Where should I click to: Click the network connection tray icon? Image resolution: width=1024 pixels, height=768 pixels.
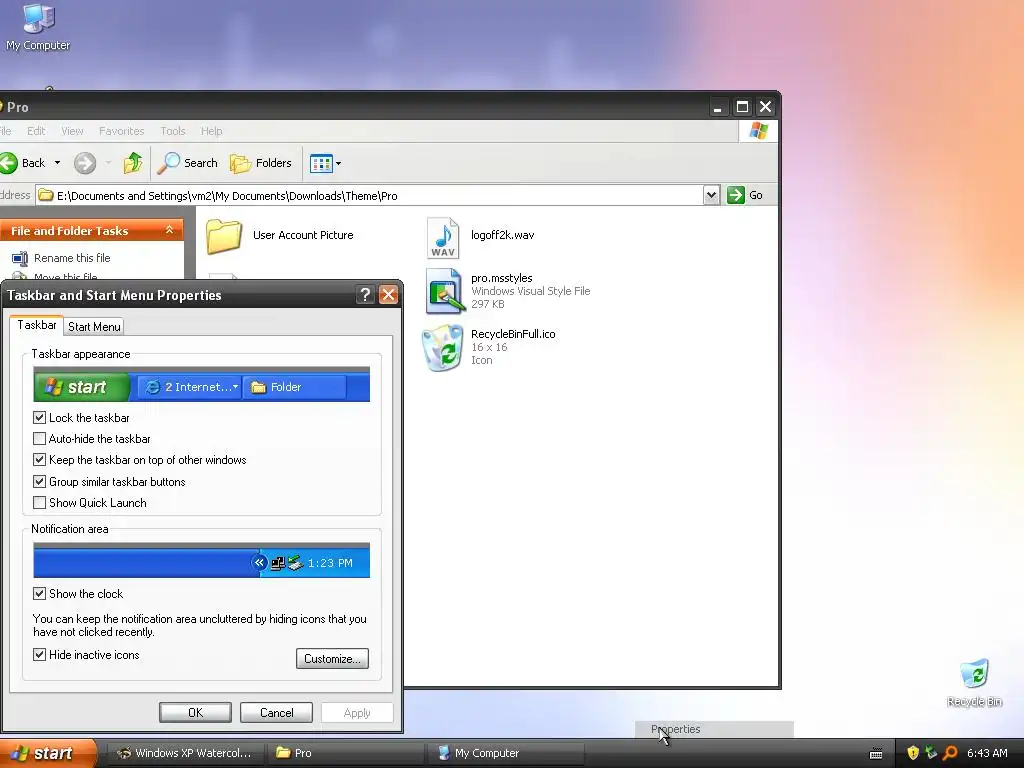tap(931, 753)
